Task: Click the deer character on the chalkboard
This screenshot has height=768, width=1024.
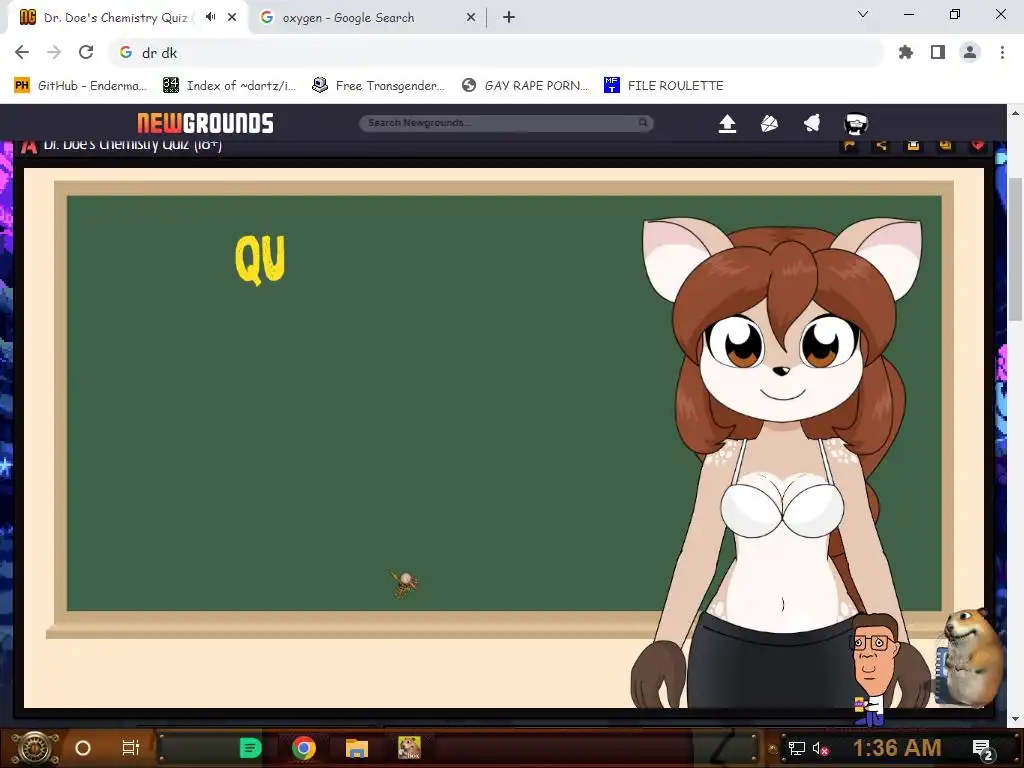Action: tap(782, 462)
